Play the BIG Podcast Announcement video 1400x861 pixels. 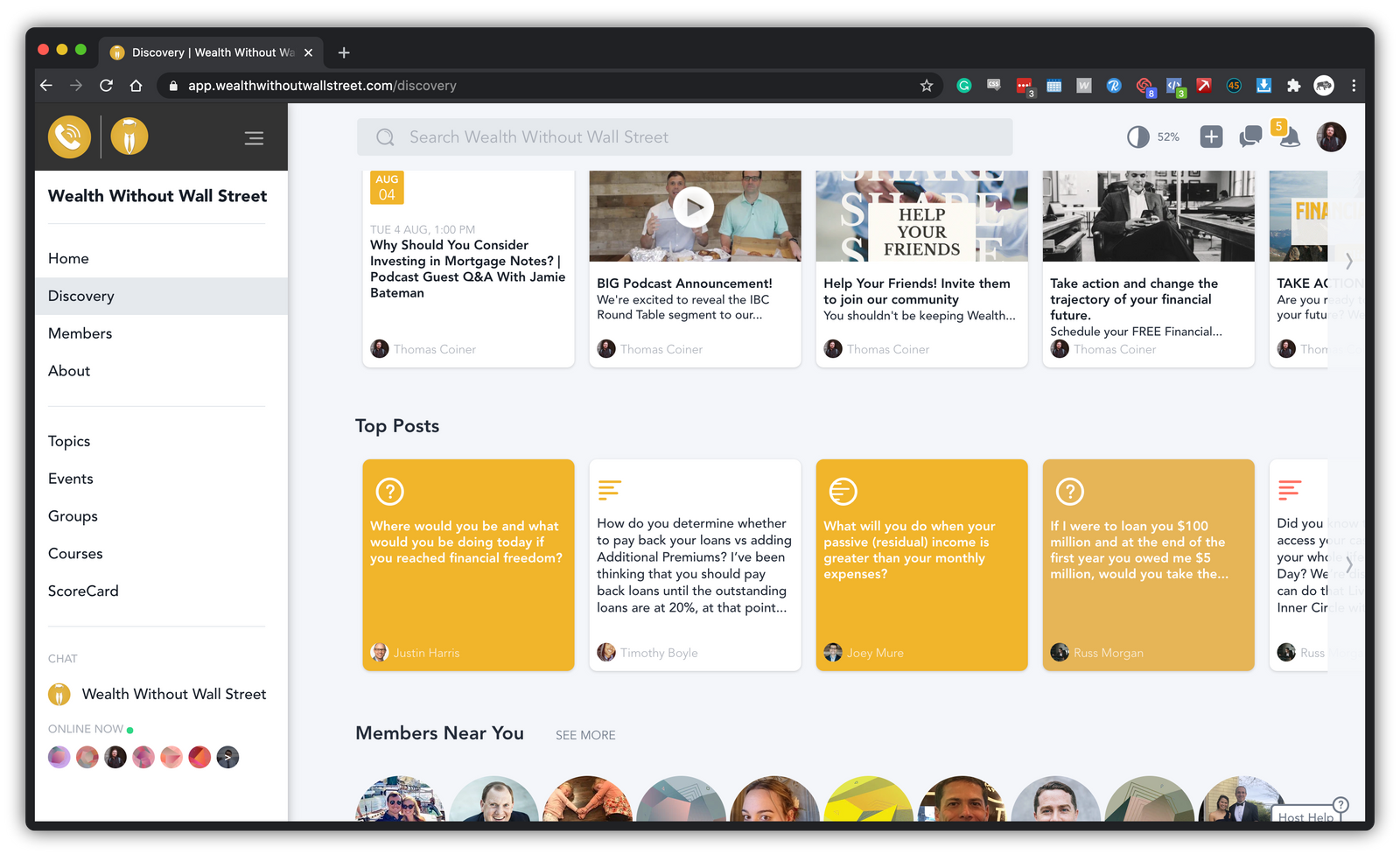point(694,208)
